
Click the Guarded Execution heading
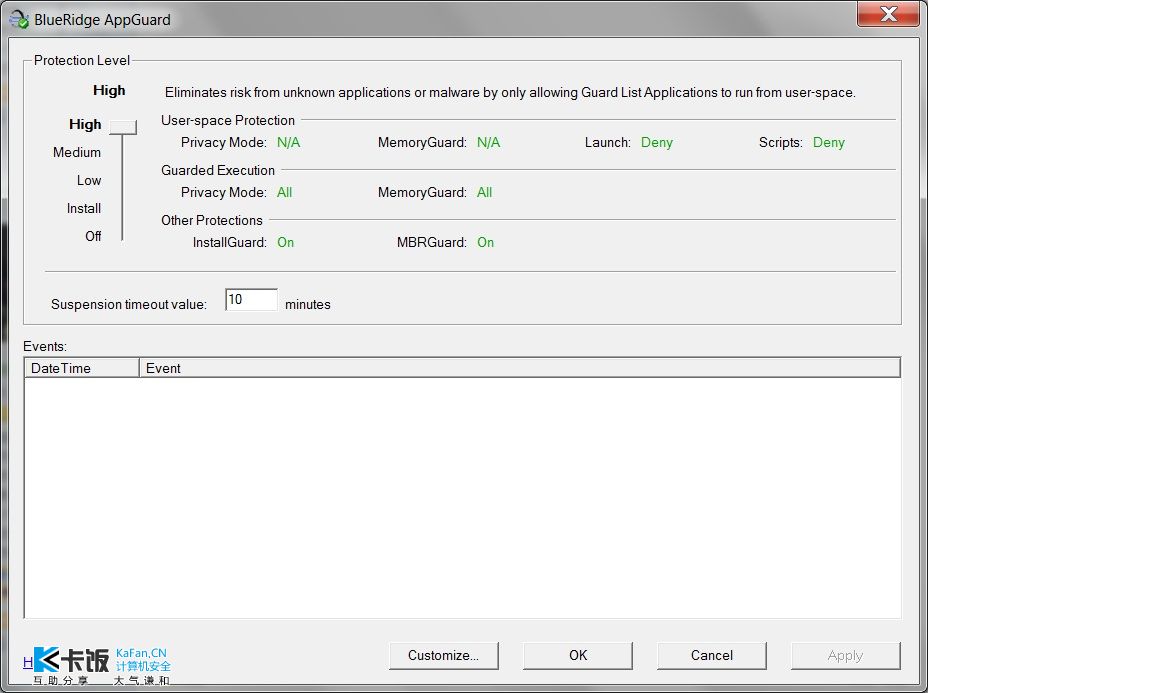pyautogui.click(x=217, y=170)
